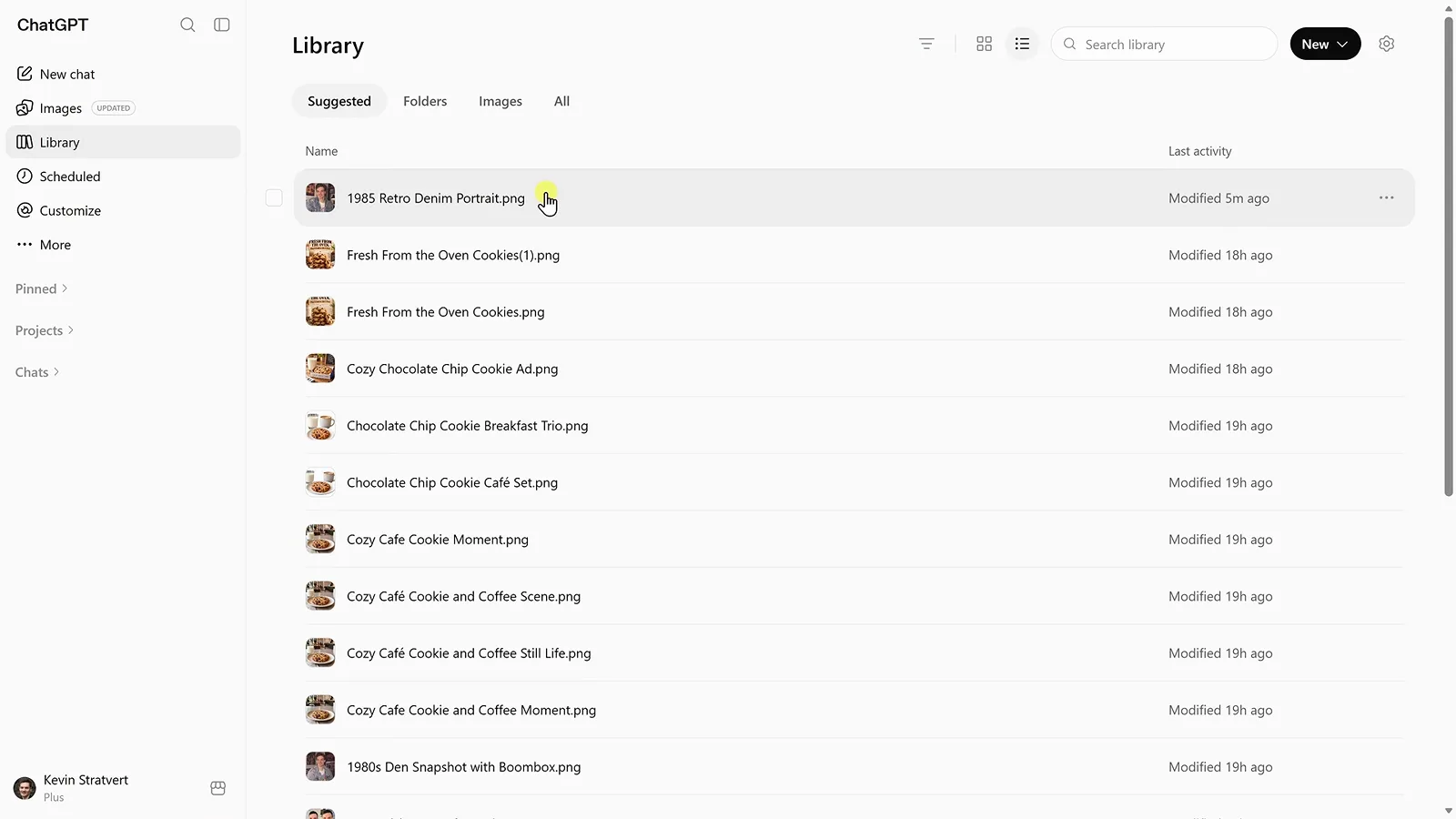Click file name Cozy Cafe Cookie Moment.png
This screenshot has height=819, width=1456.
tap(438, 539)
